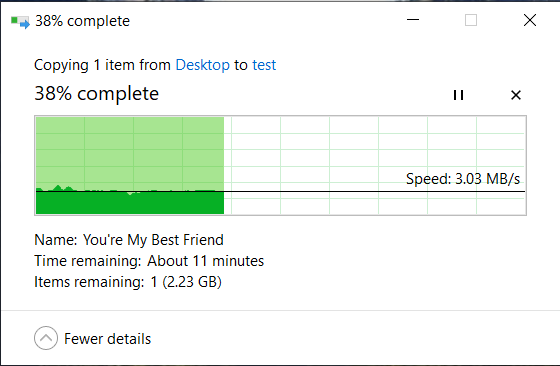
Task: Open the test destination folder link
Action: tap(264, 65)
